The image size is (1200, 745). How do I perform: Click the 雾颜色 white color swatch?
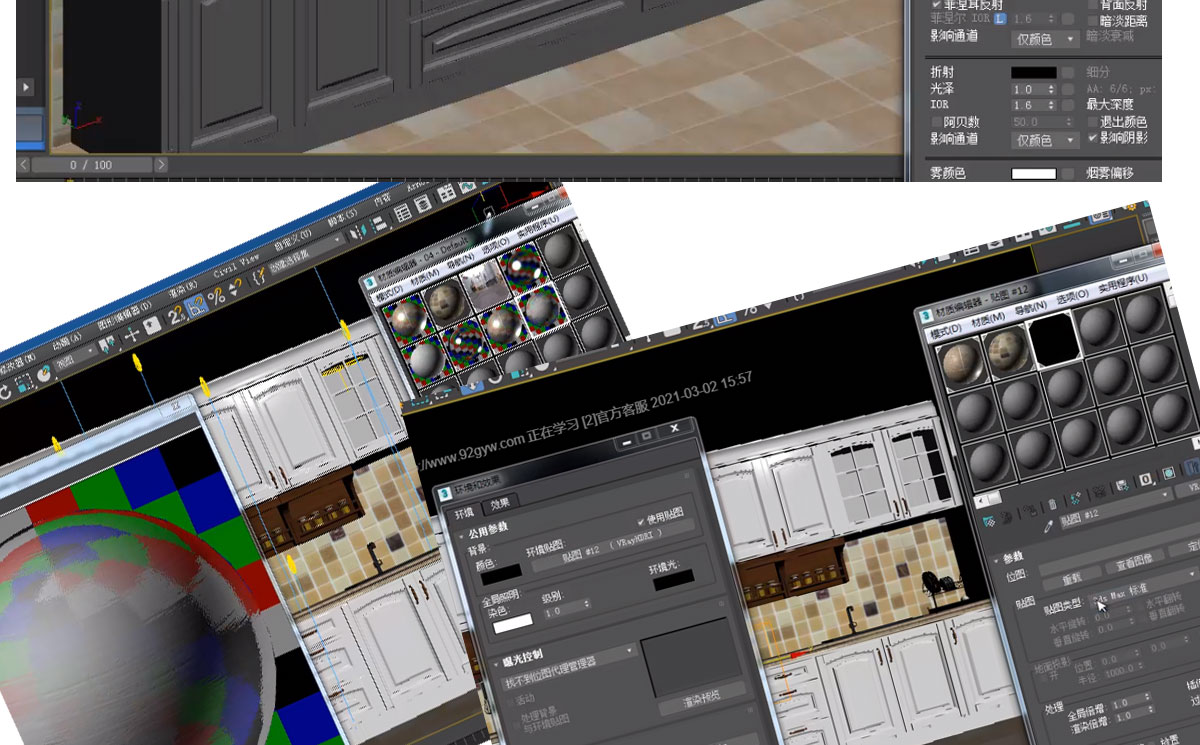(x=1033, y=174)
